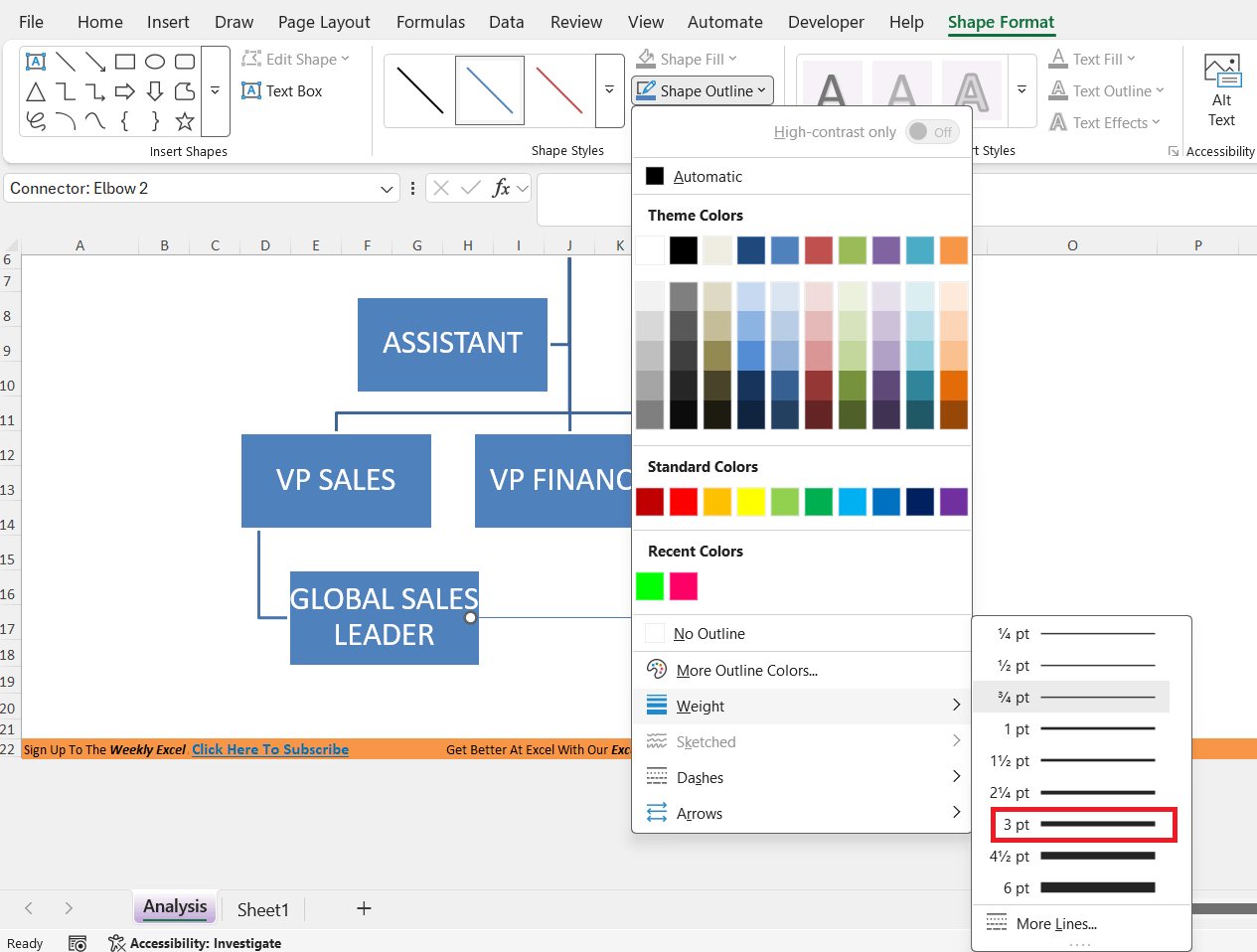Open the Weight submenu
Screen dimensions: 1257x952
point(802,706)
